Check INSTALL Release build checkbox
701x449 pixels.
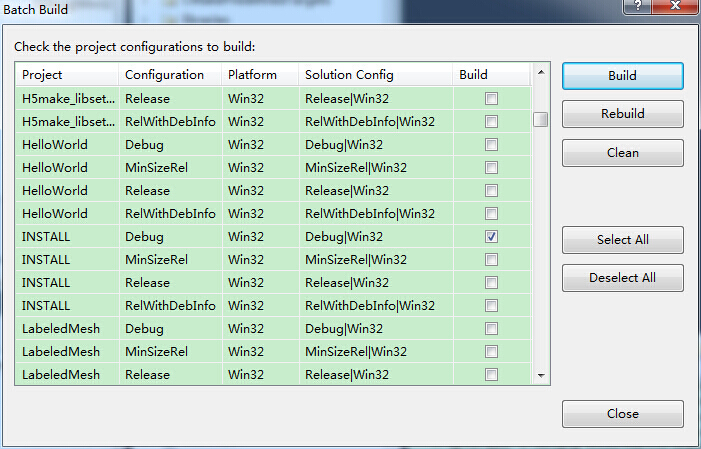pyautogui.click(x=491, y=283)
